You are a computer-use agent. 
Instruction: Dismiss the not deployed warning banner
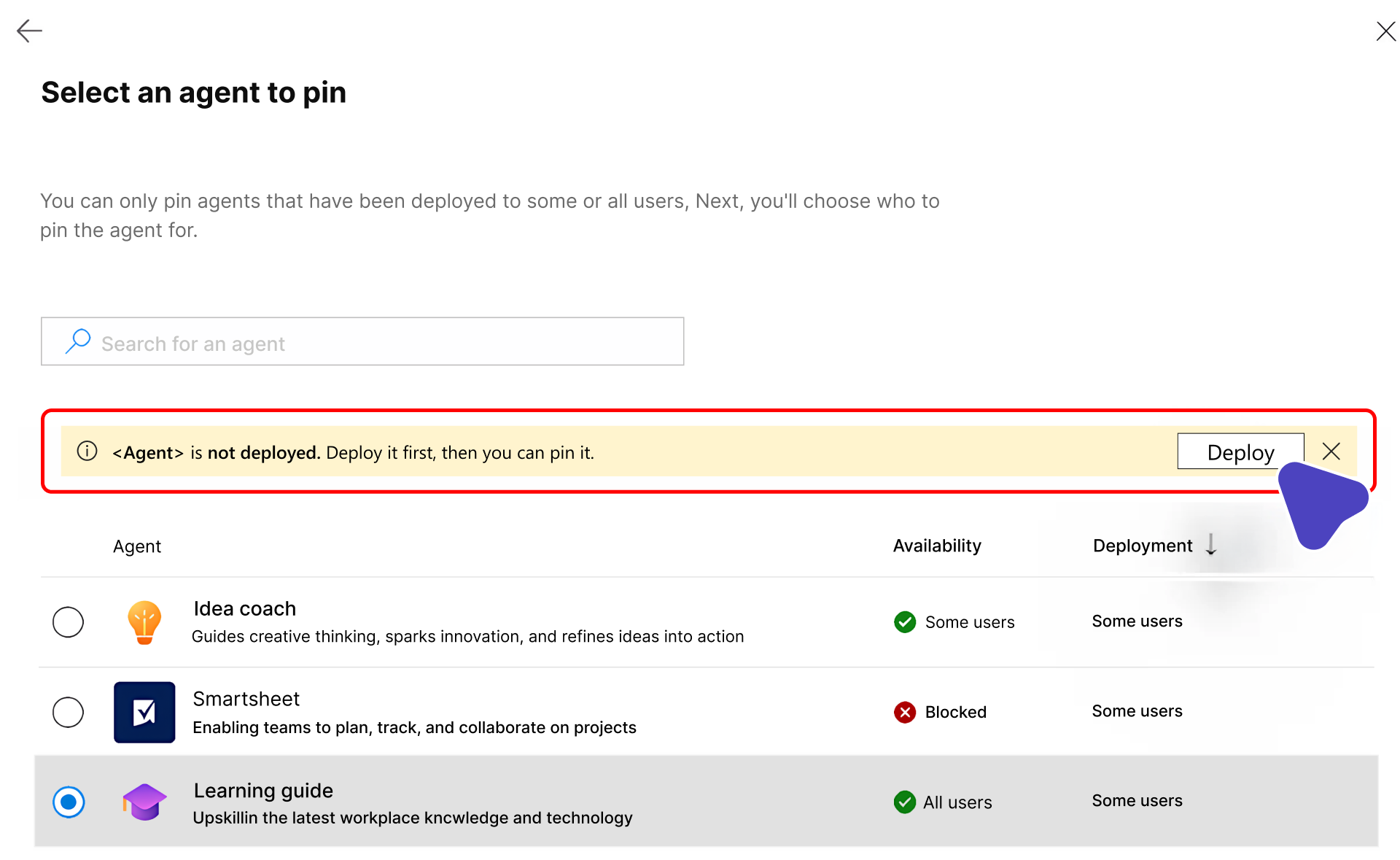click(x=1331, y=452)
